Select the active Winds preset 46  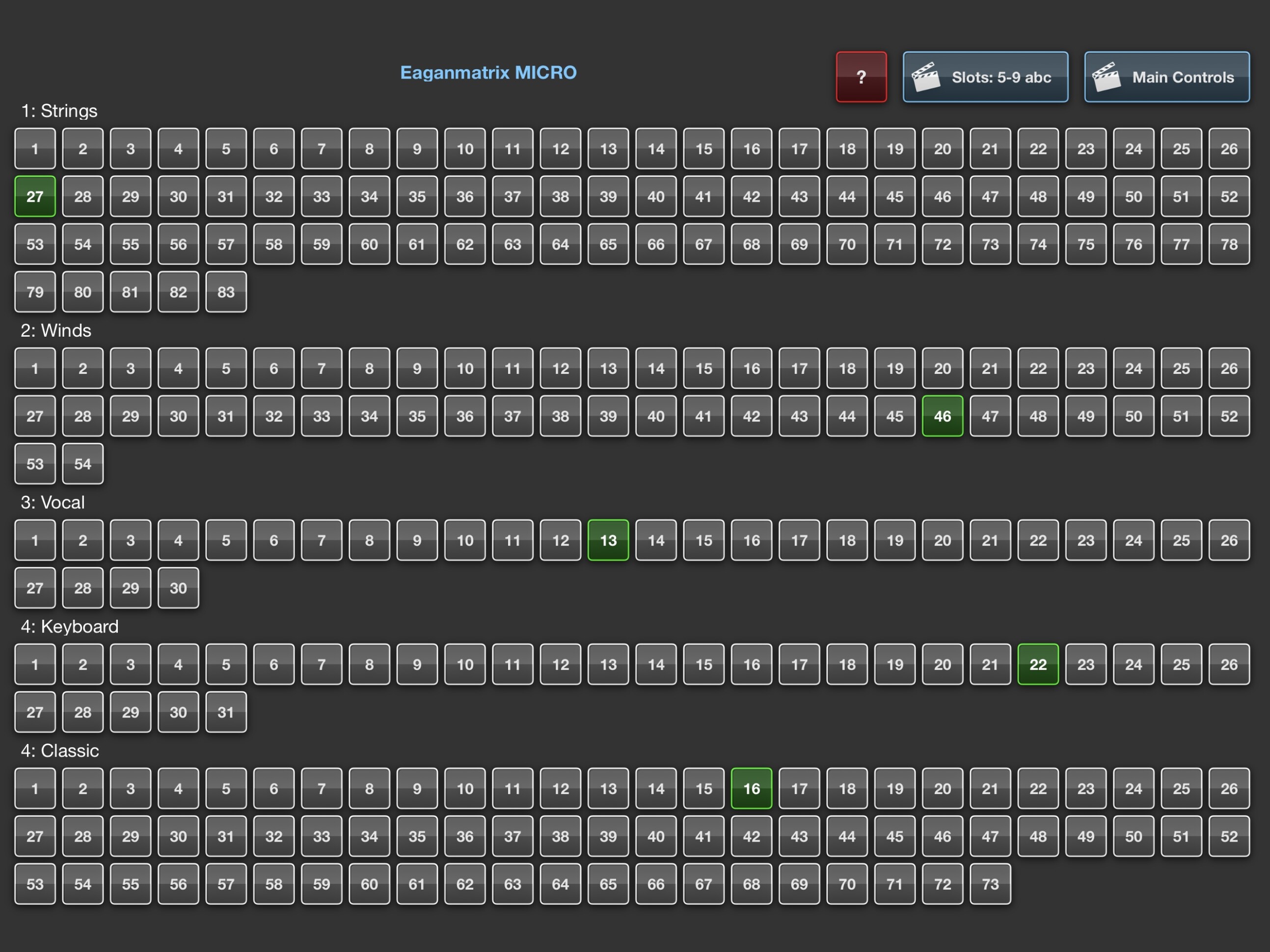pyautogui.click(x=942, y=416)
